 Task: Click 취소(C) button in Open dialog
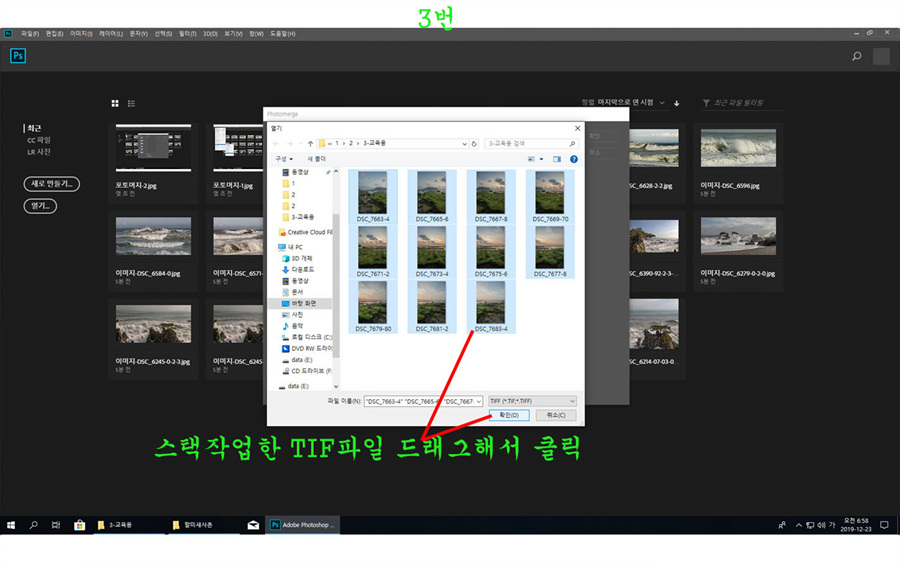click(556, 415)
